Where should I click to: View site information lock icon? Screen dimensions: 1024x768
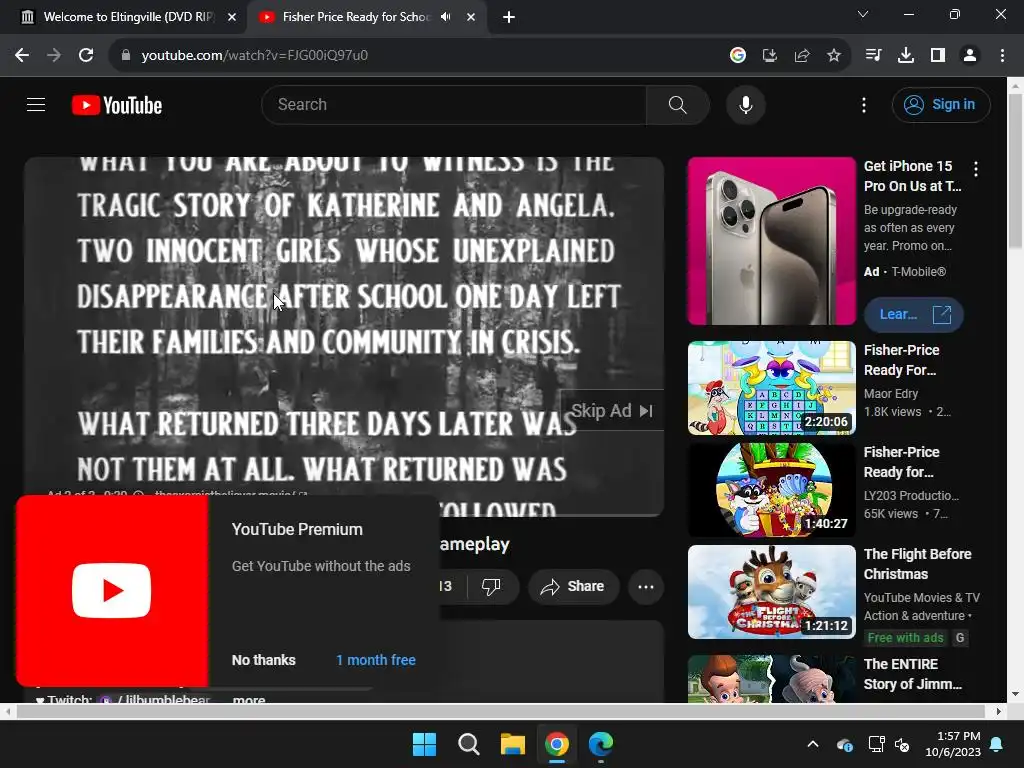tap(125, 56)
